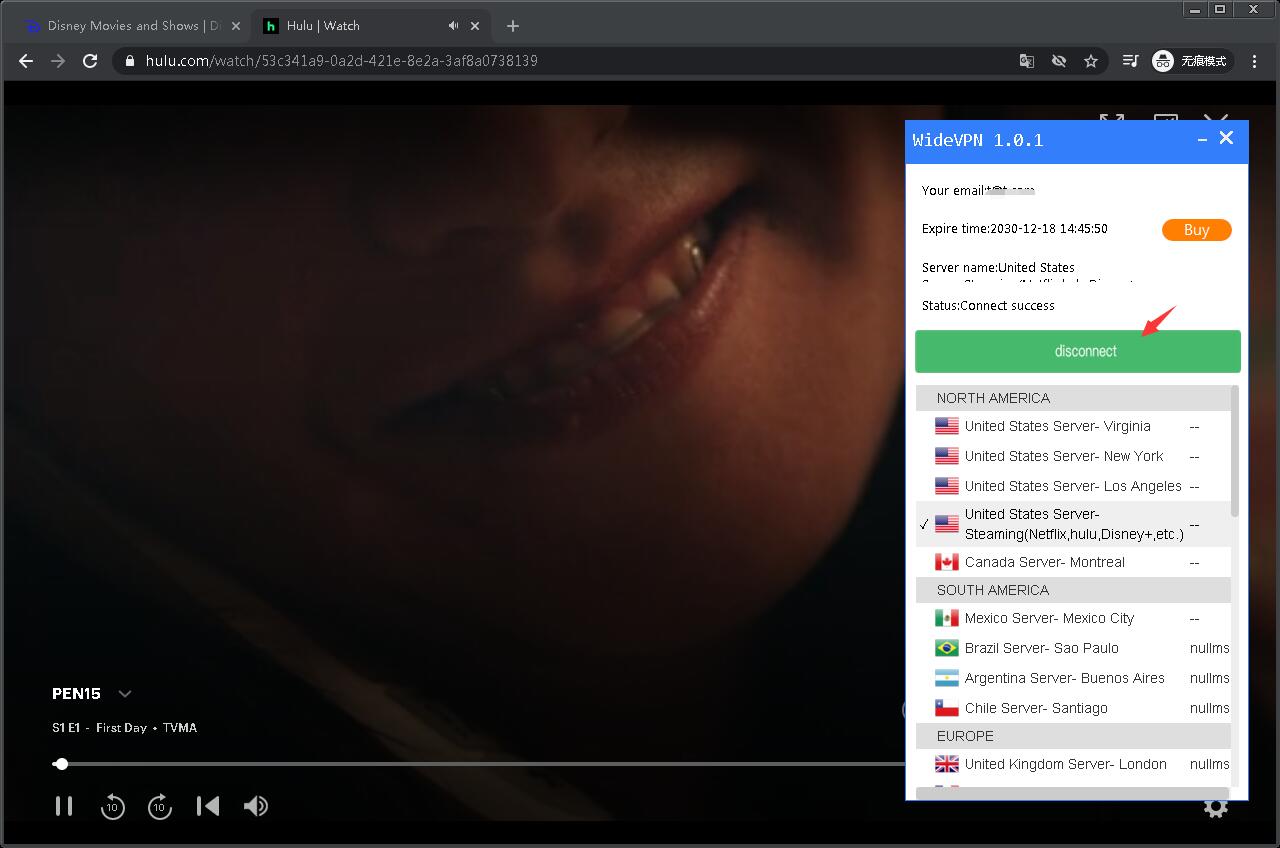Select Mexico Server- Mexico City
This screenshot has height=848, width=1280.
point(1074,618)
